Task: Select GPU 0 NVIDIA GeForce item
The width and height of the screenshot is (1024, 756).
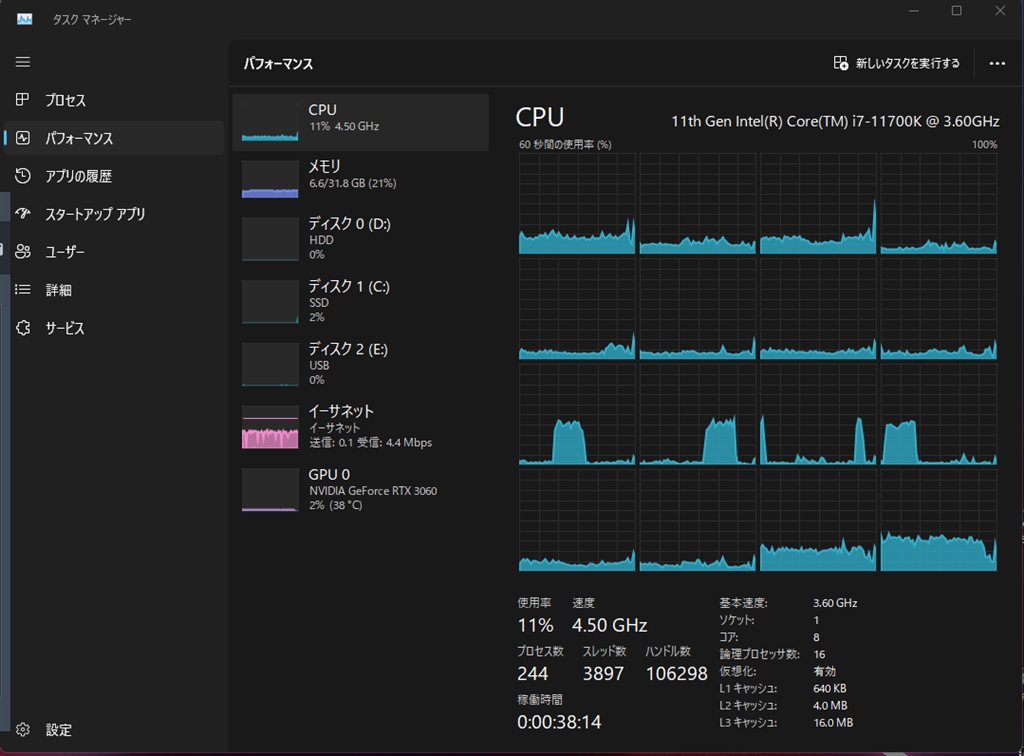Action: [360, 490]
